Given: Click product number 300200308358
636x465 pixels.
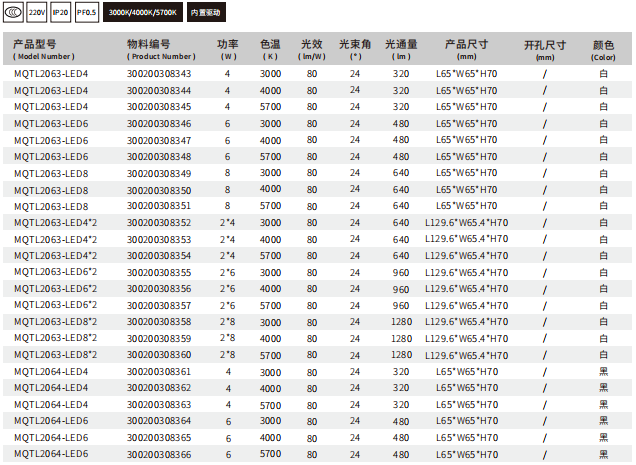Looking at the screenshot, I should [159, 322].
